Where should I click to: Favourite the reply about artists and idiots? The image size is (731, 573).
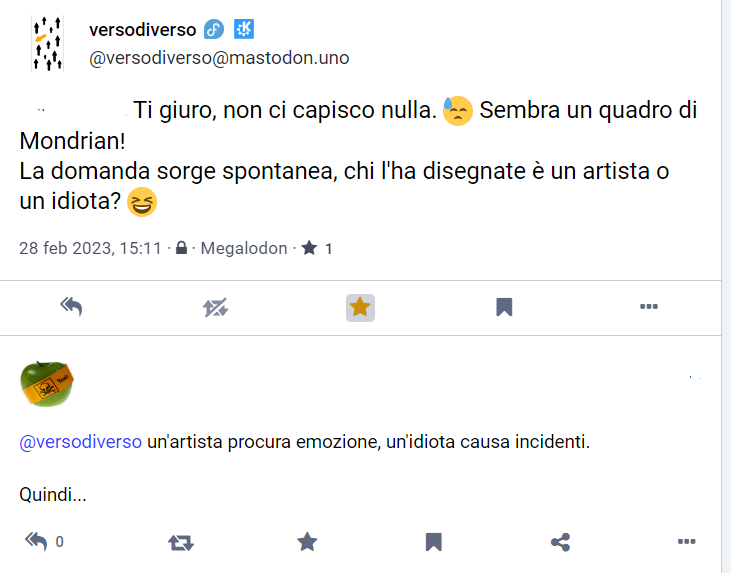point(307,542)
